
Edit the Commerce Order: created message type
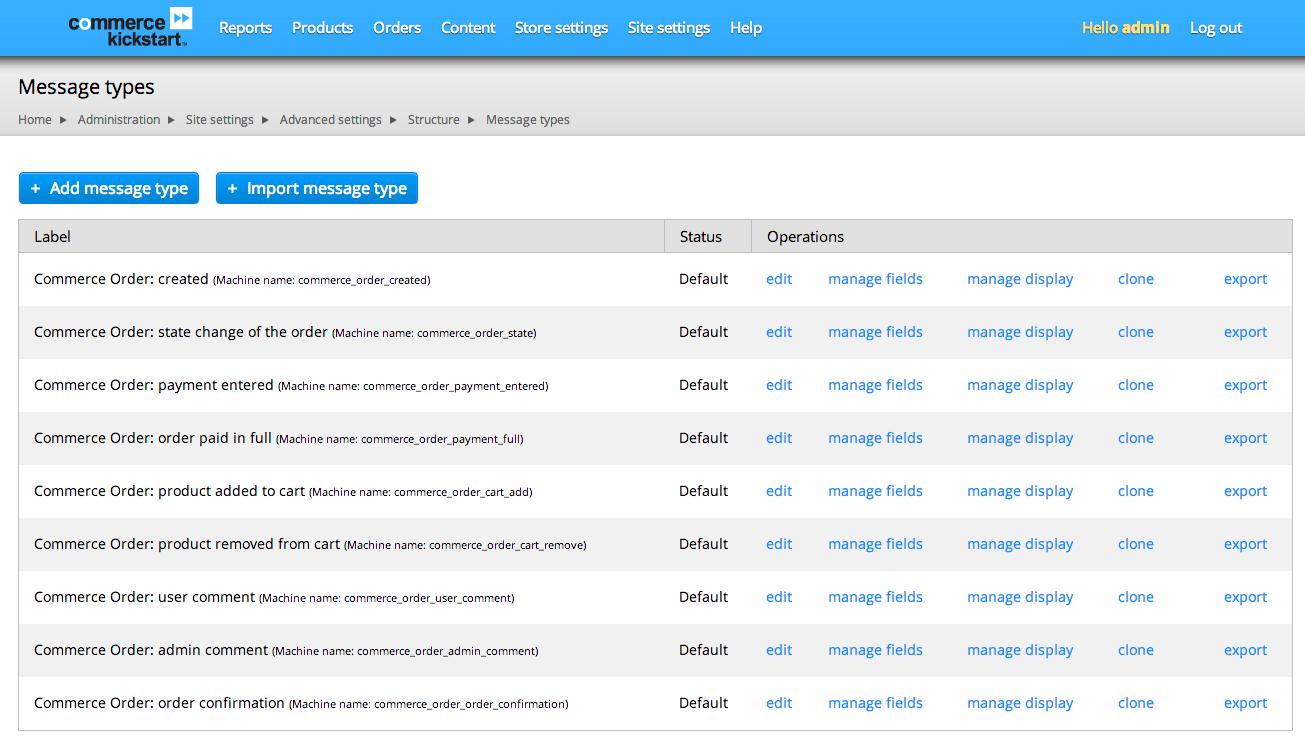[x=779, y=279]
